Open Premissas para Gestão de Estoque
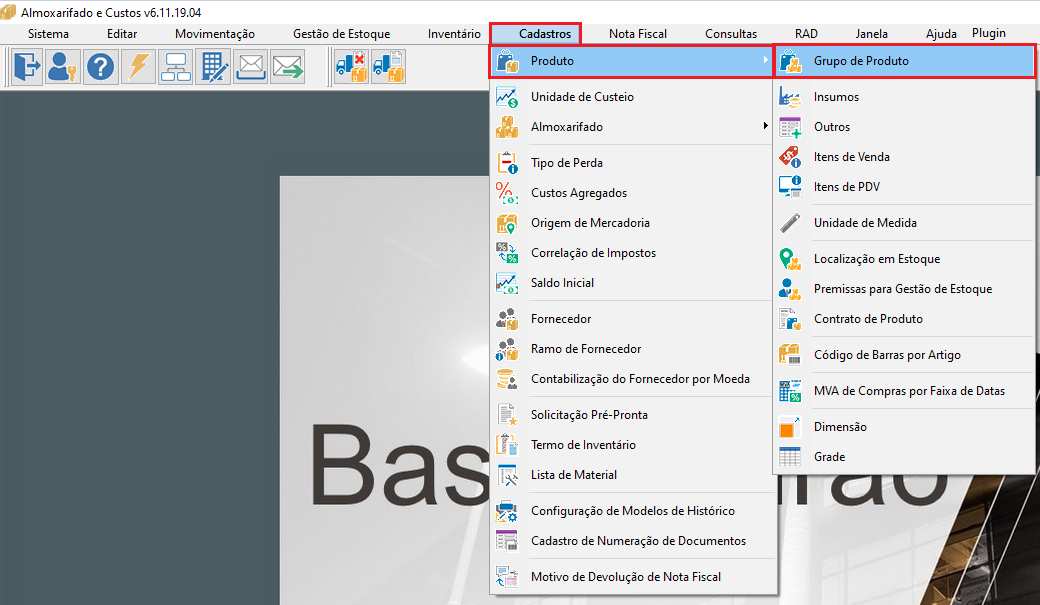The height and width of the screenshot is (605, 1040). click(x=904, y=289)
